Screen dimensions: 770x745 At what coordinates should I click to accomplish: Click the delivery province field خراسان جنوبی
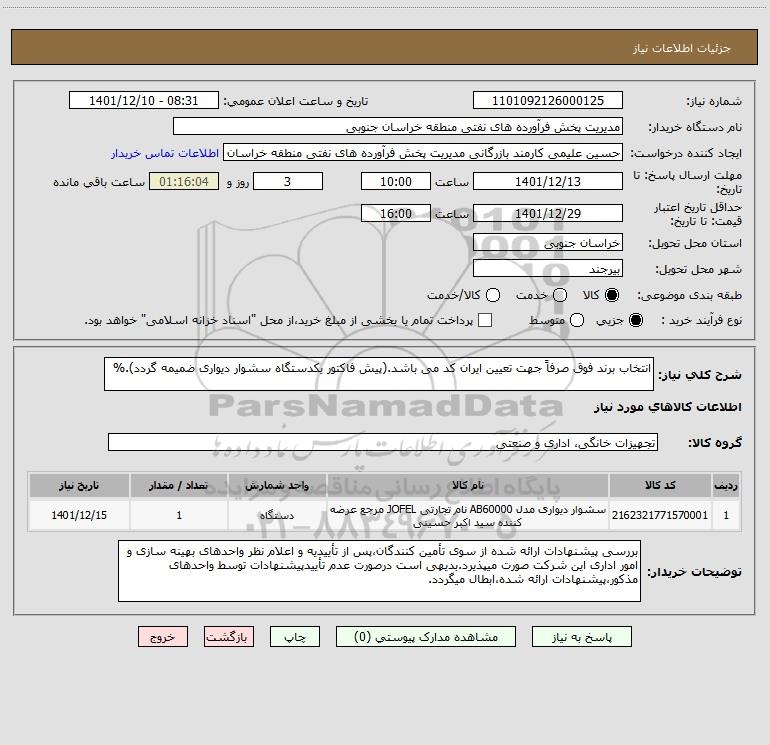click(548, 243)
